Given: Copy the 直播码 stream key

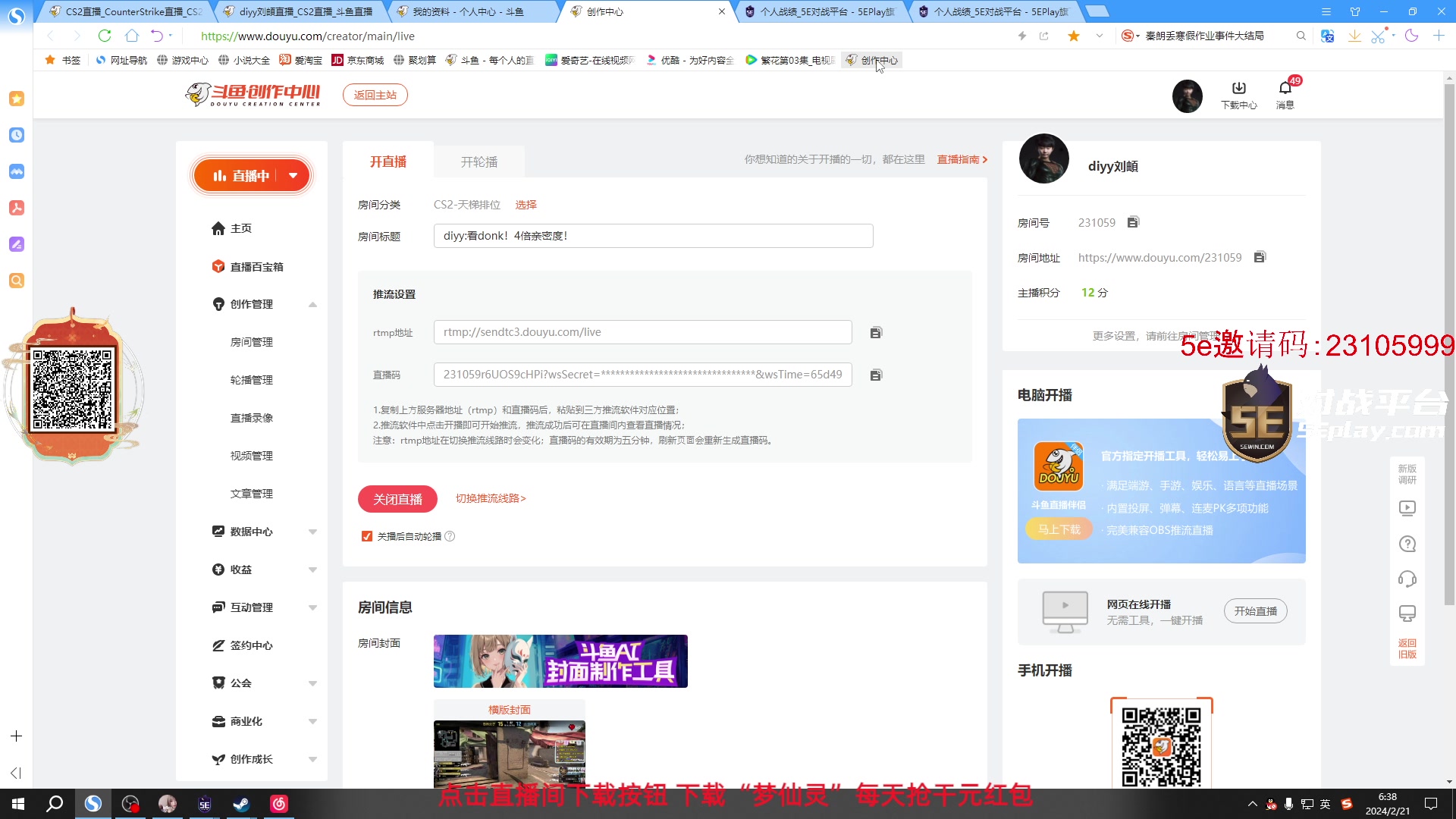Looking at the screenshot, I should [876, 374].
